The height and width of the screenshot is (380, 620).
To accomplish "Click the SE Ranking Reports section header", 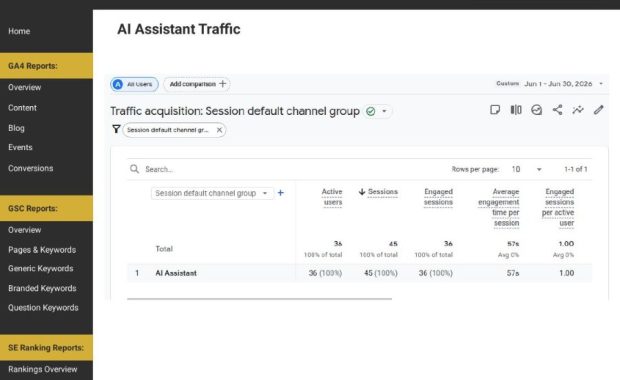I will [x=46, y=348].
